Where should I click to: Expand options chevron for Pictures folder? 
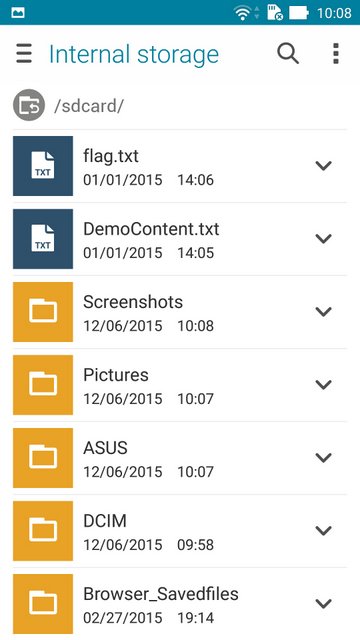click(x=323, y=384)
